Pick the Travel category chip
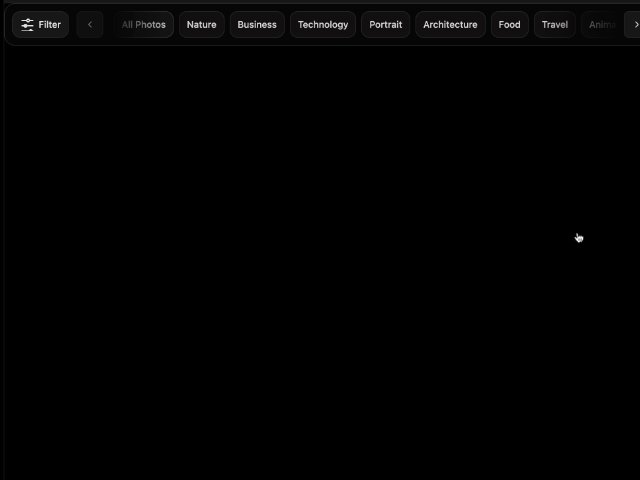The image size is (640, 480). point(554,25)
